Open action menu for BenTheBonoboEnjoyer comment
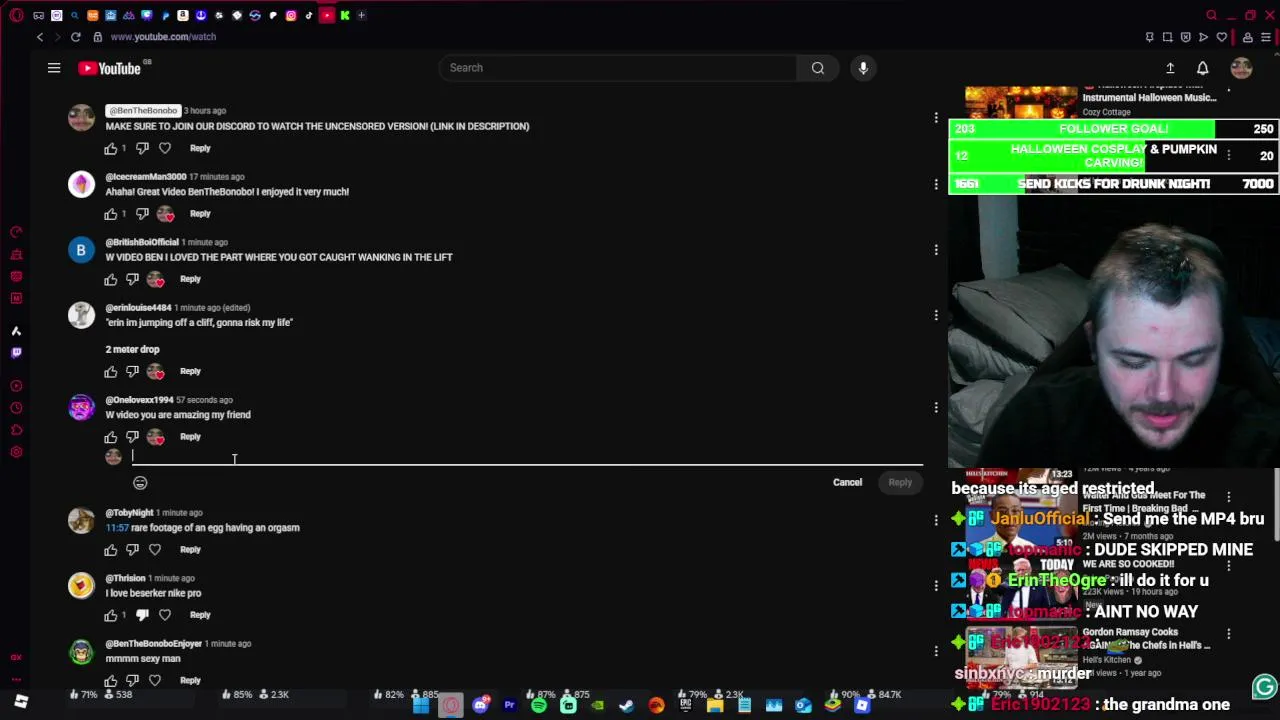This screenshot has width=1280, height=720. coord(936,651)
